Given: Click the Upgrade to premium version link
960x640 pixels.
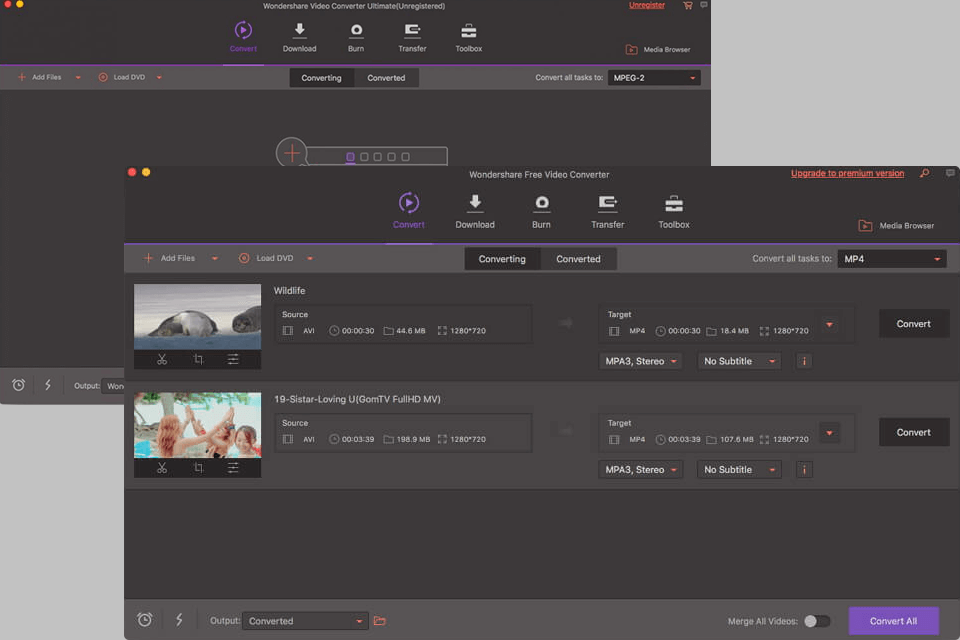Looking at the screenshot, I should tap(847, 174).
